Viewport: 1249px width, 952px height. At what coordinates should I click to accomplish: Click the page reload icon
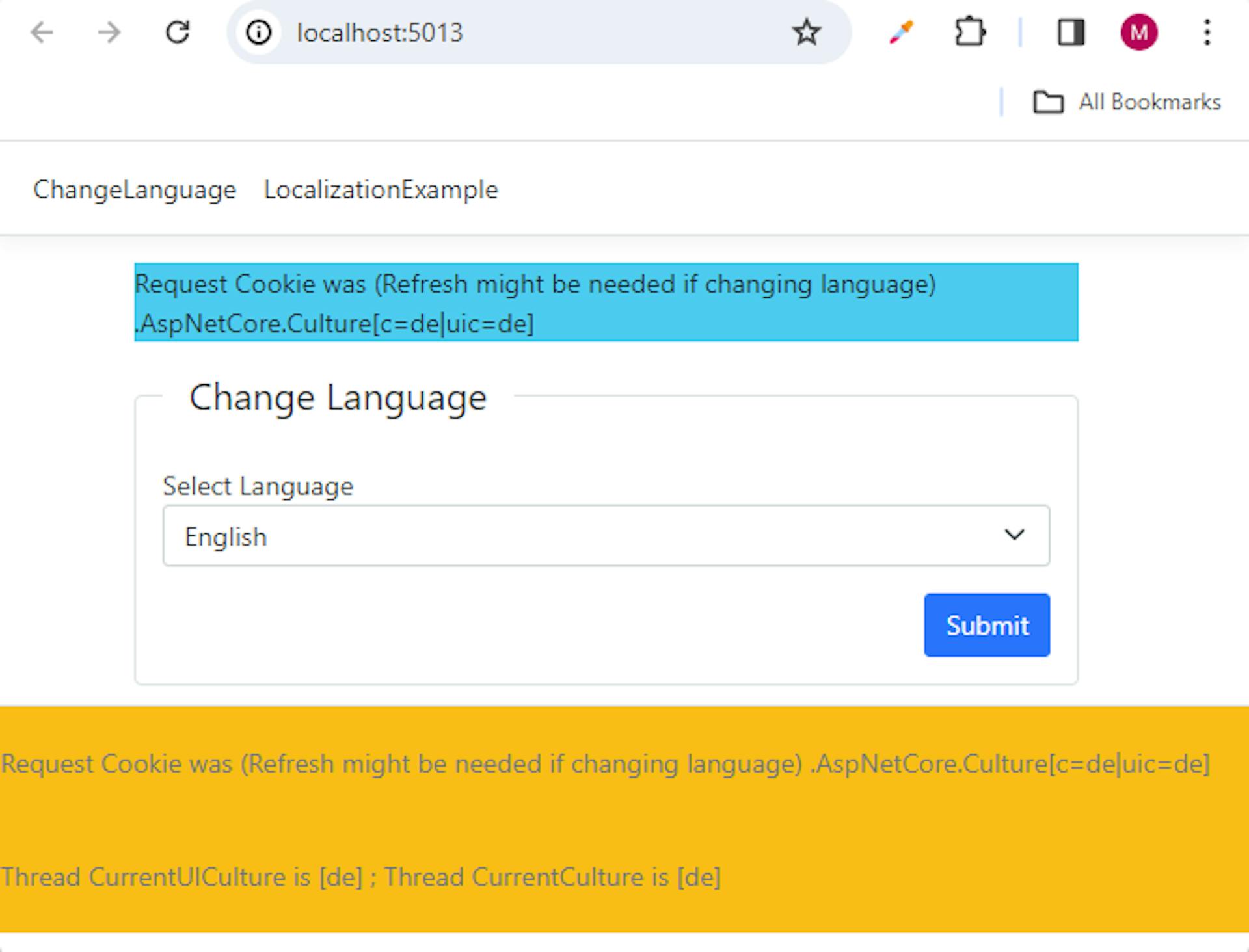pos(178,33)
